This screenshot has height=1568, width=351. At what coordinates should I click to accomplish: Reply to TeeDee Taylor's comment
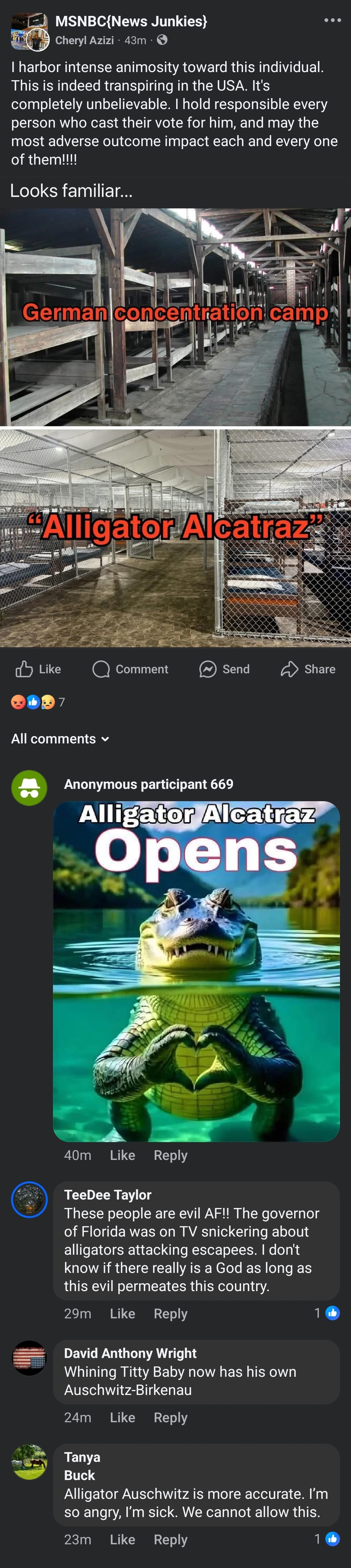(171, 1313)
